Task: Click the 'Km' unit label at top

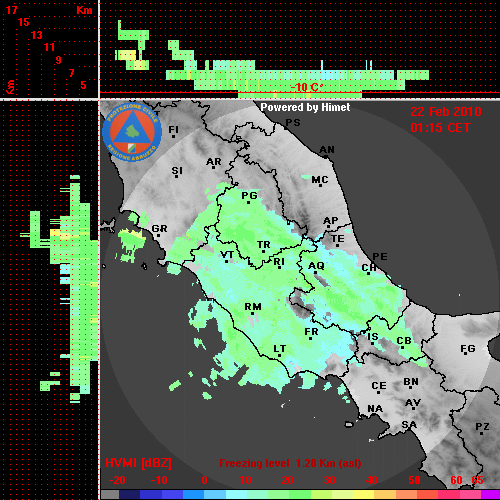Action: coord(84,10)
